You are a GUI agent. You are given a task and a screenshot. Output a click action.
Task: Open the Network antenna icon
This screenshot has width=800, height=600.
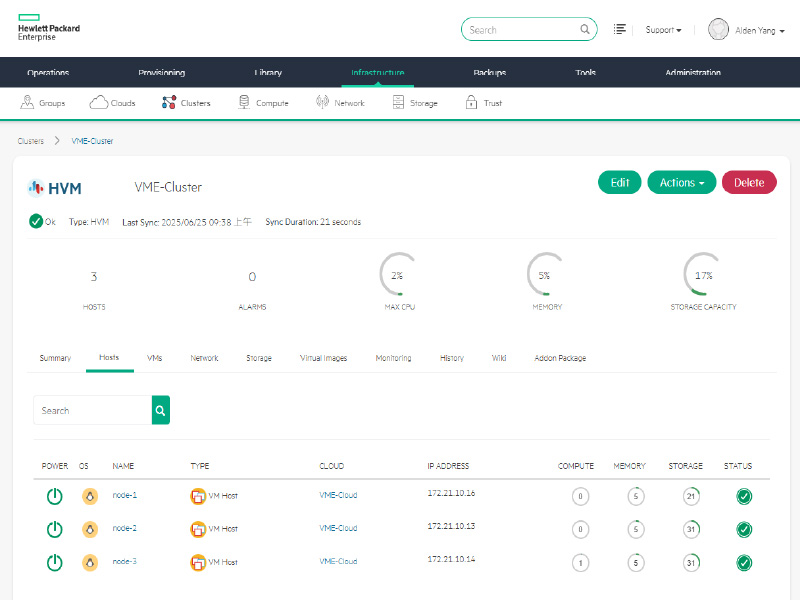[322, 103]
